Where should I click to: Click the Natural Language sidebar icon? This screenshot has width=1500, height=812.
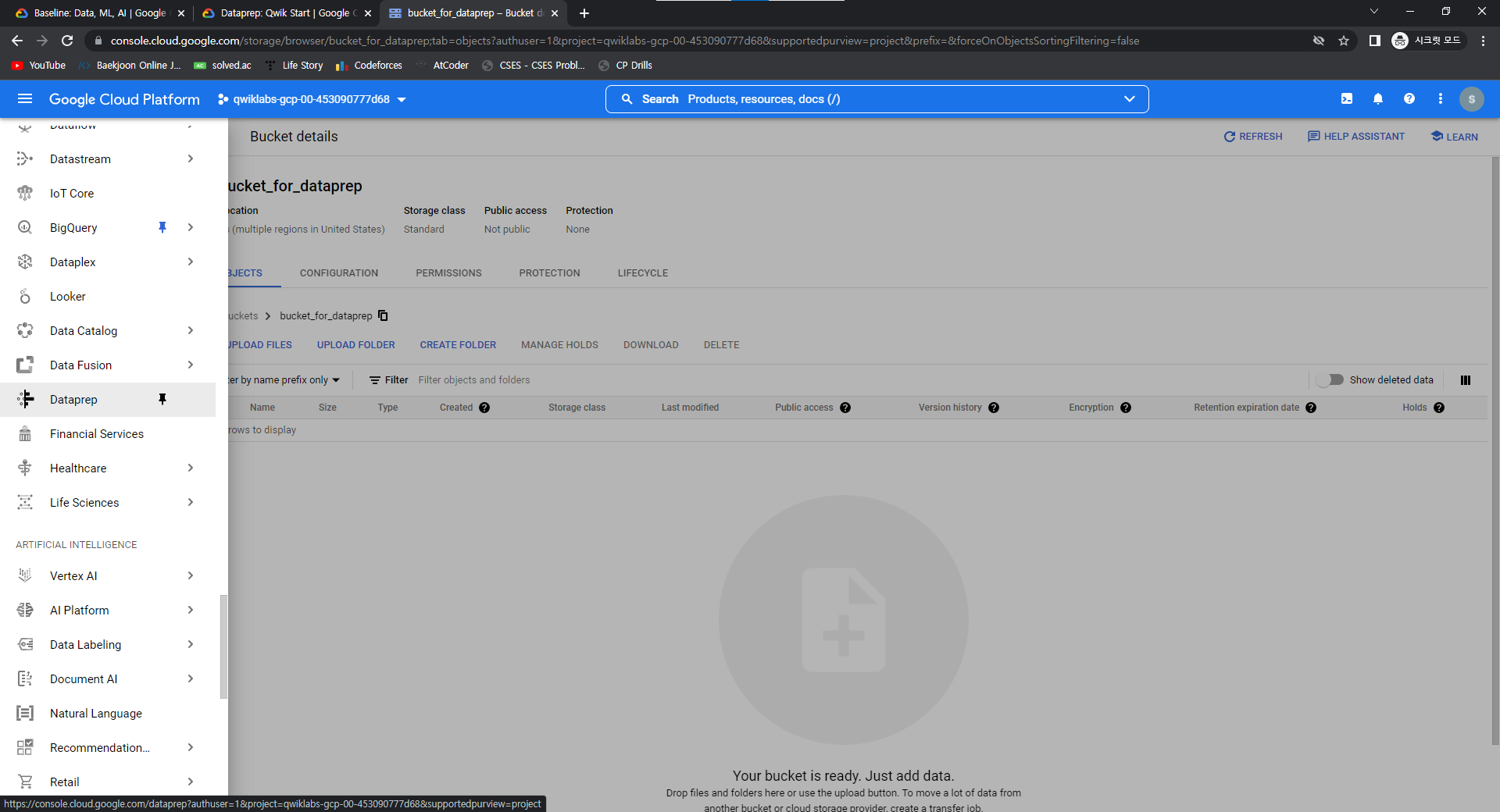[25, 714]
